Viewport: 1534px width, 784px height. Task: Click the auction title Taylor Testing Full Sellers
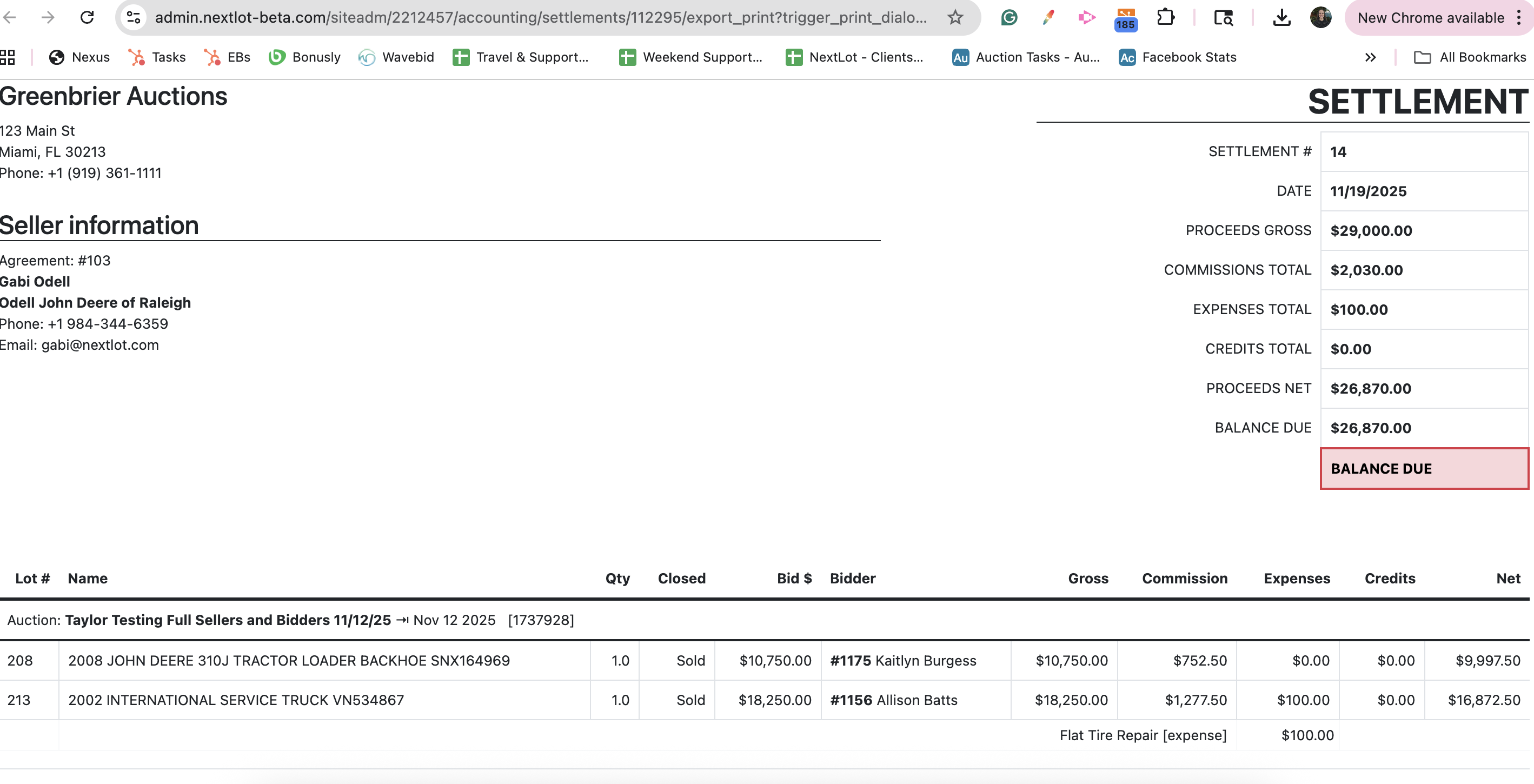pyautogui.click(x=228, y=620)
